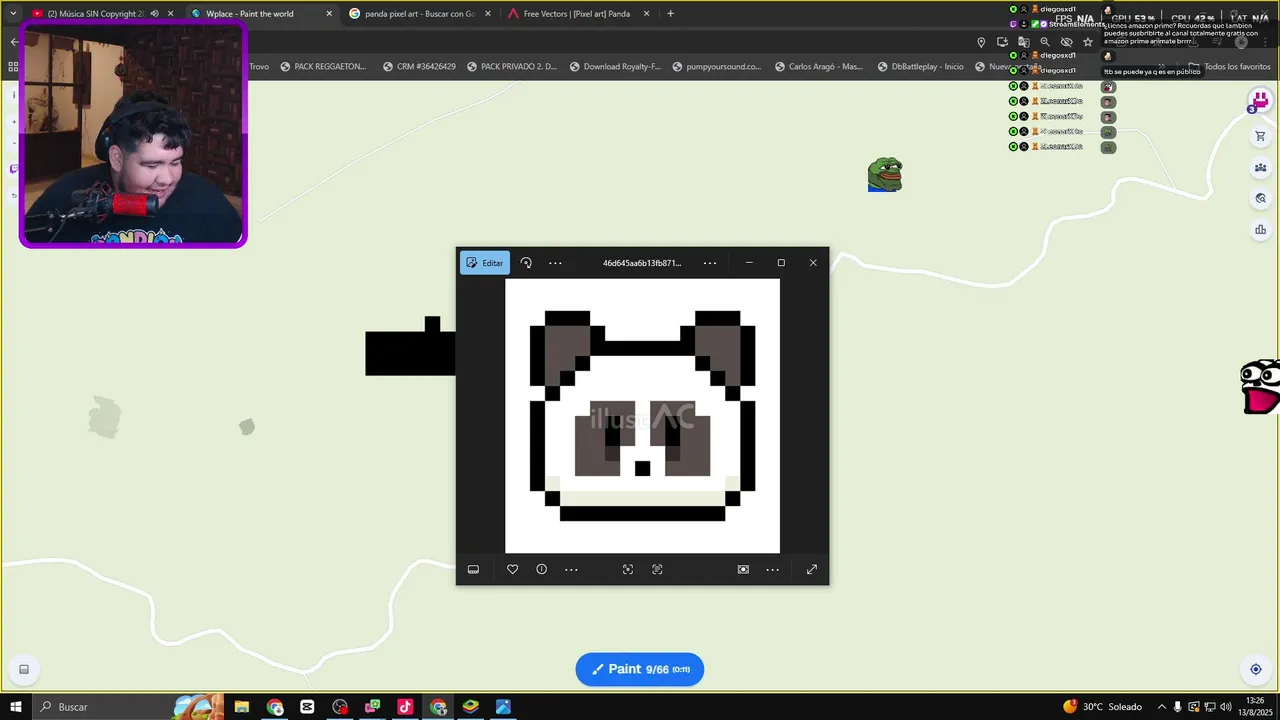Open File Explorer from taskbar
Screen dimensions: 1280x720
pos(242,707)
